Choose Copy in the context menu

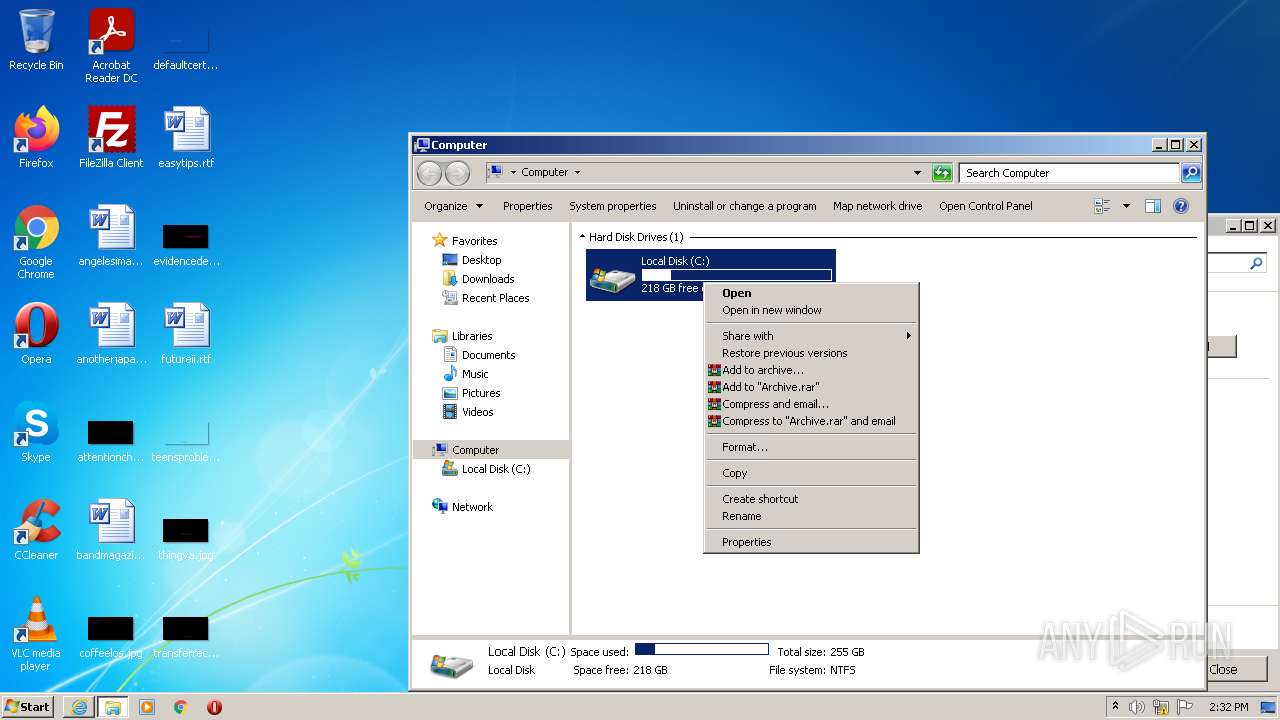(811, 473)
